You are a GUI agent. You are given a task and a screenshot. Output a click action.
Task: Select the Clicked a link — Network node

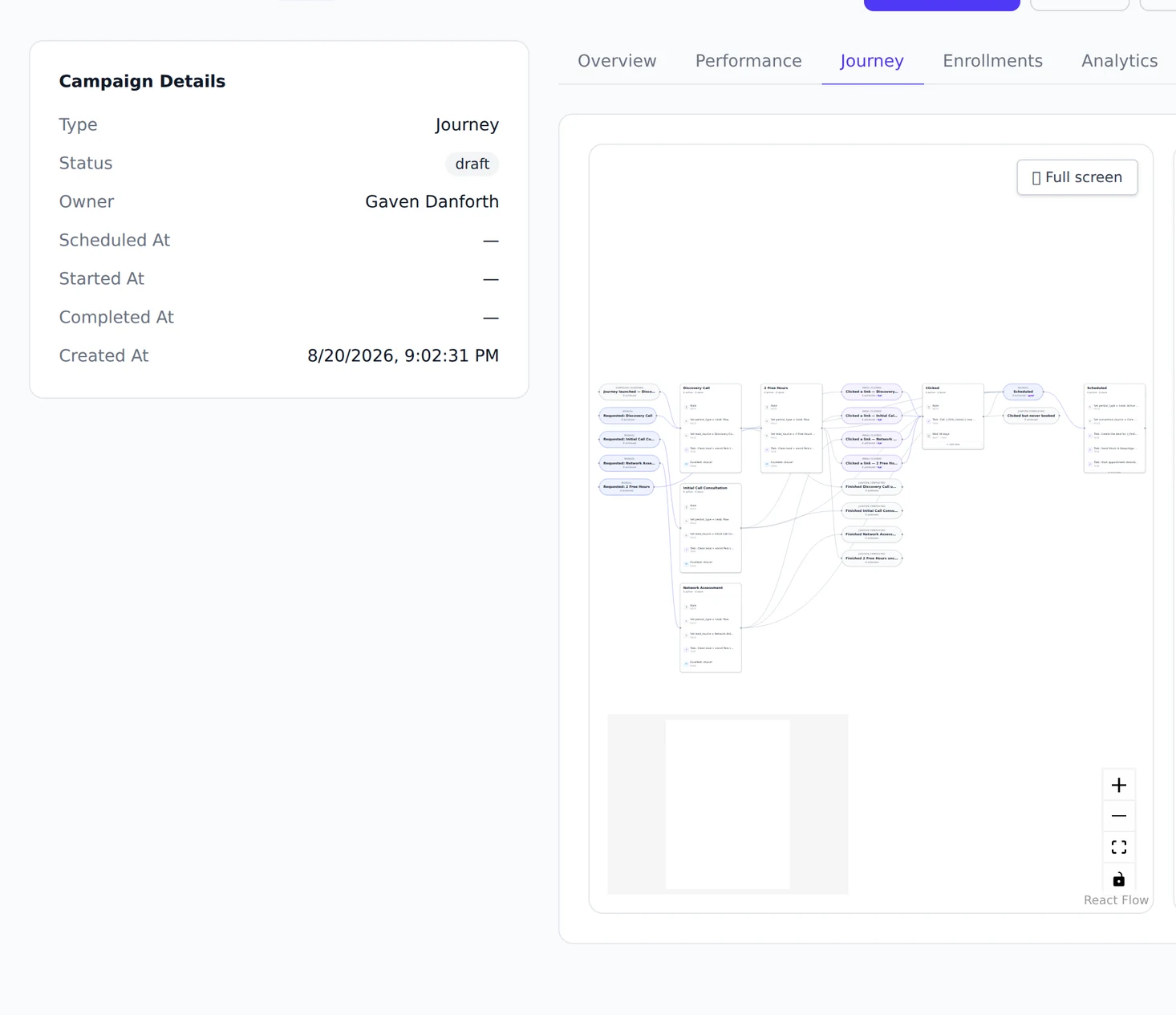pos(872,439)
